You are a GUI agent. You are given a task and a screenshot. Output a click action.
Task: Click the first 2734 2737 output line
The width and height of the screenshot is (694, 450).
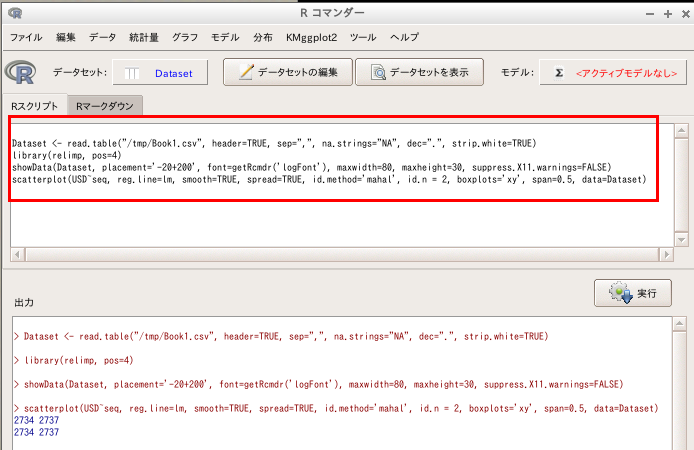[x=36, y=420]
